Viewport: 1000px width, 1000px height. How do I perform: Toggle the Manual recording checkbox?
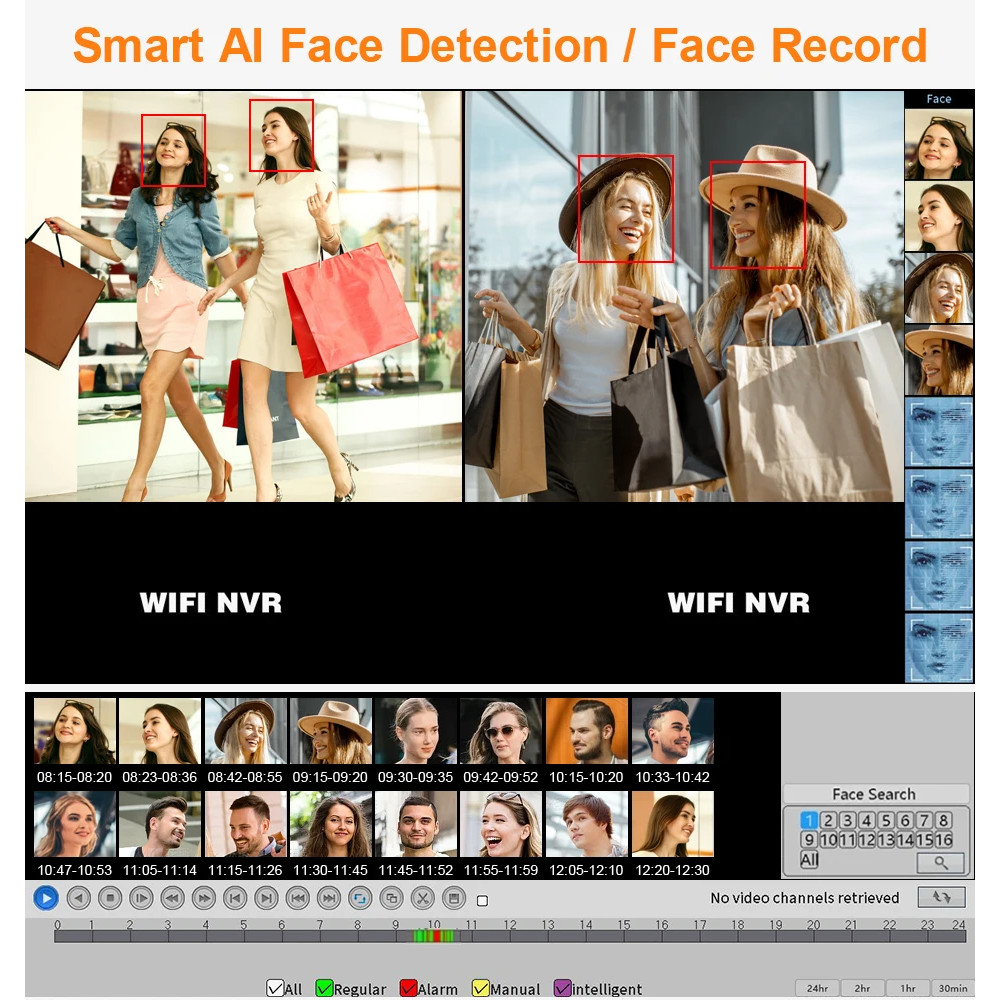[x=481, y=989]
